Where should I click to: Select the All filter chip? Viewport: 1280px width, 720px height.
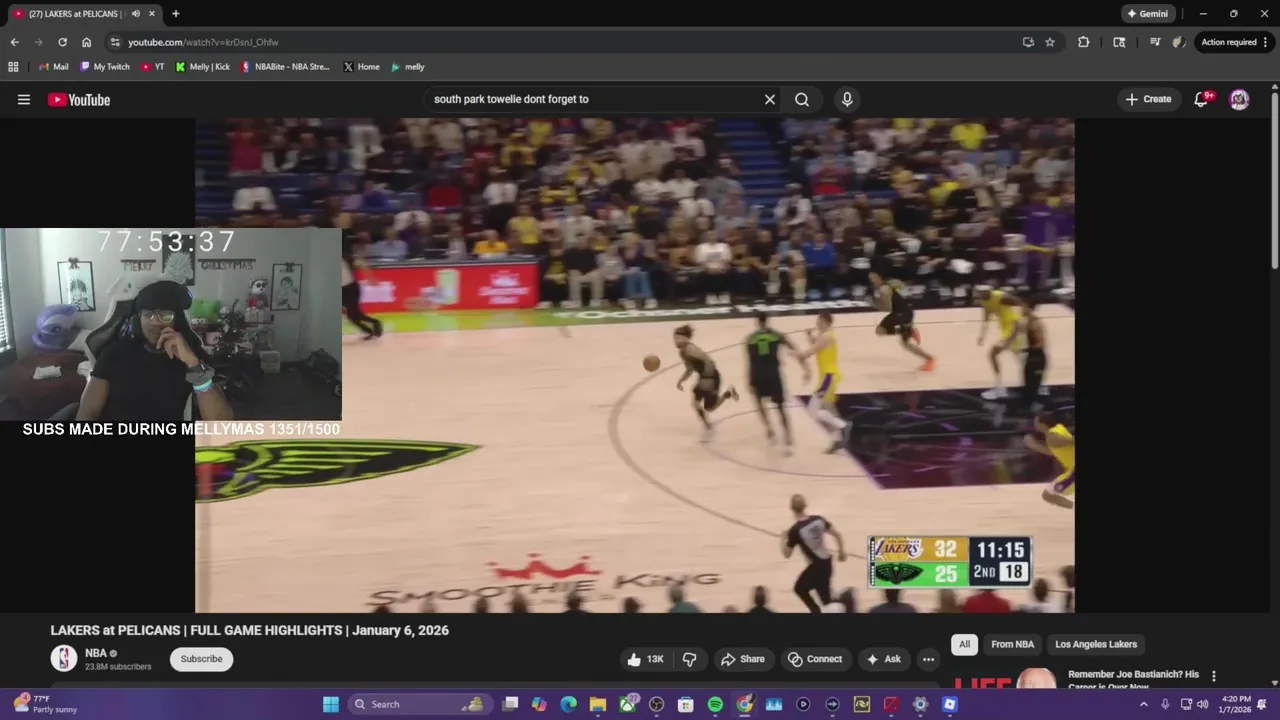(964, 644)
